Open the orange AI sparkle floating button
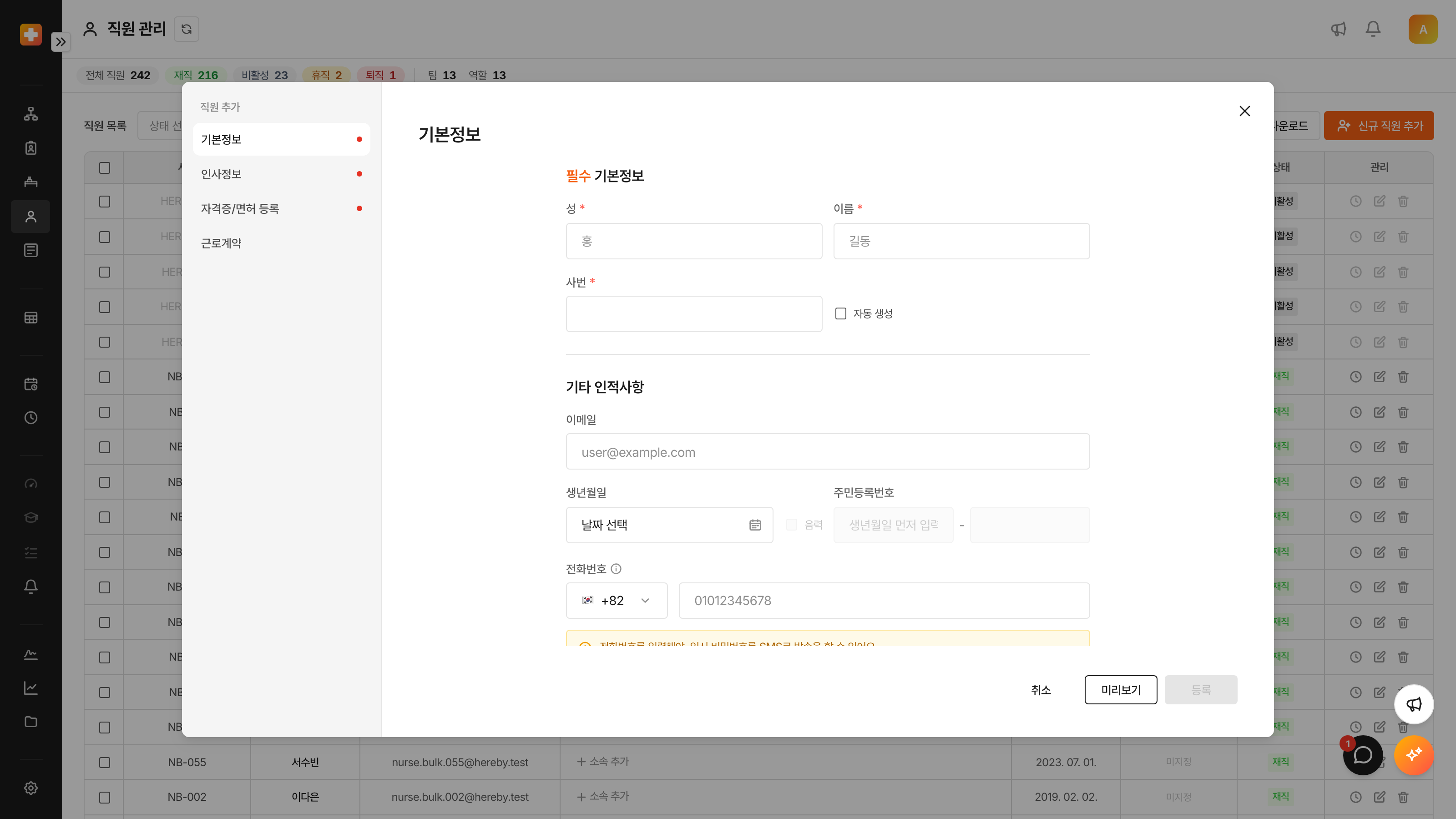Screen dimensions: 1456x819 [1414, 754]
